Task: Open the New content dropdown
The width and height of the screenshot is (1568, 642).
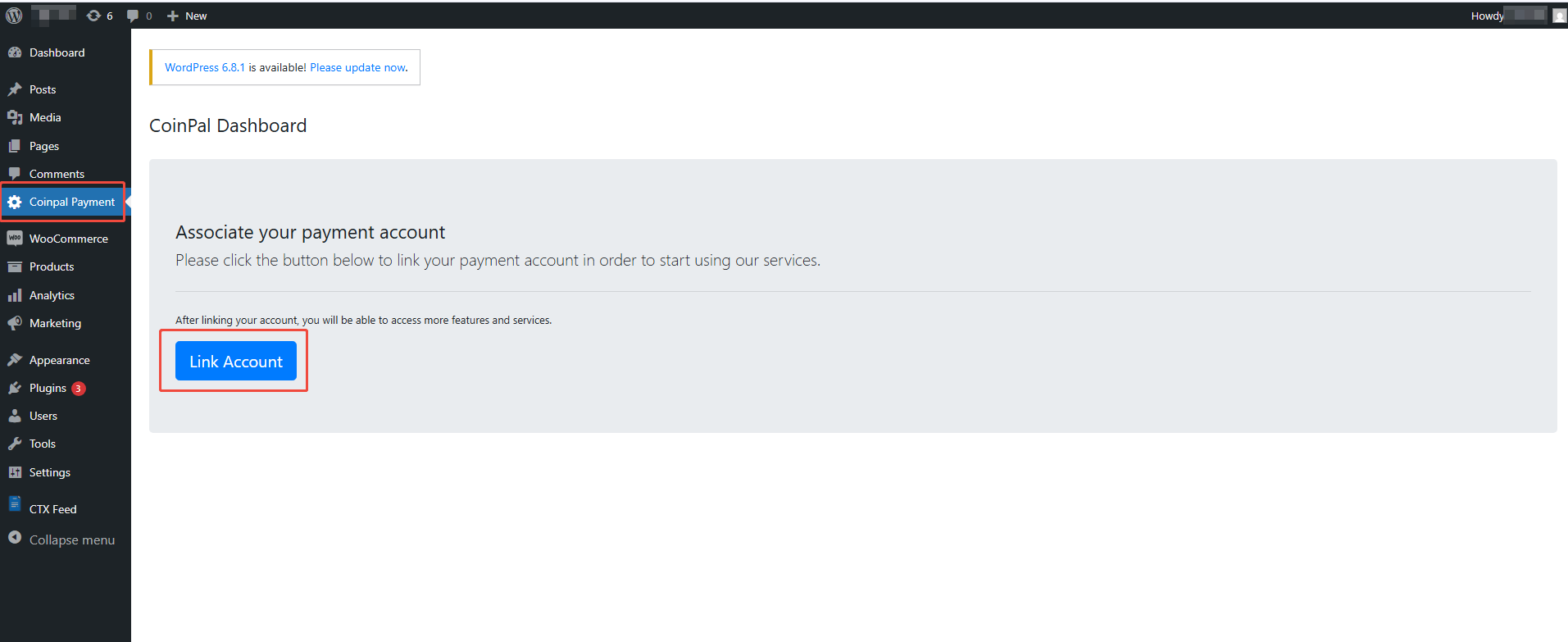Action: click(187, 16)
